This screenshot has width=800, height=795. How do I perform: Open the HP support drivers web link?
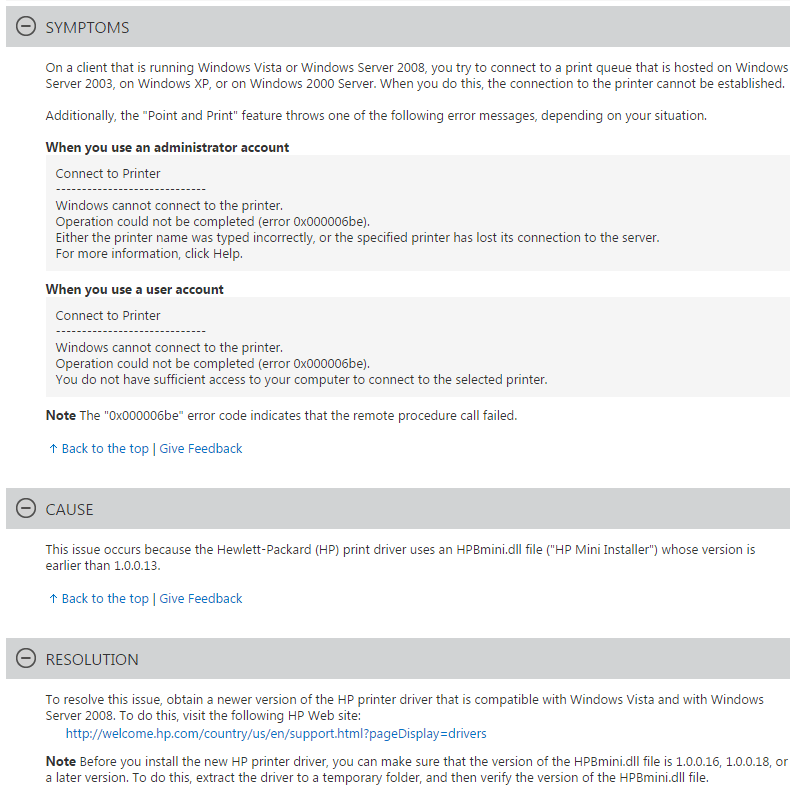pos(276,733)
